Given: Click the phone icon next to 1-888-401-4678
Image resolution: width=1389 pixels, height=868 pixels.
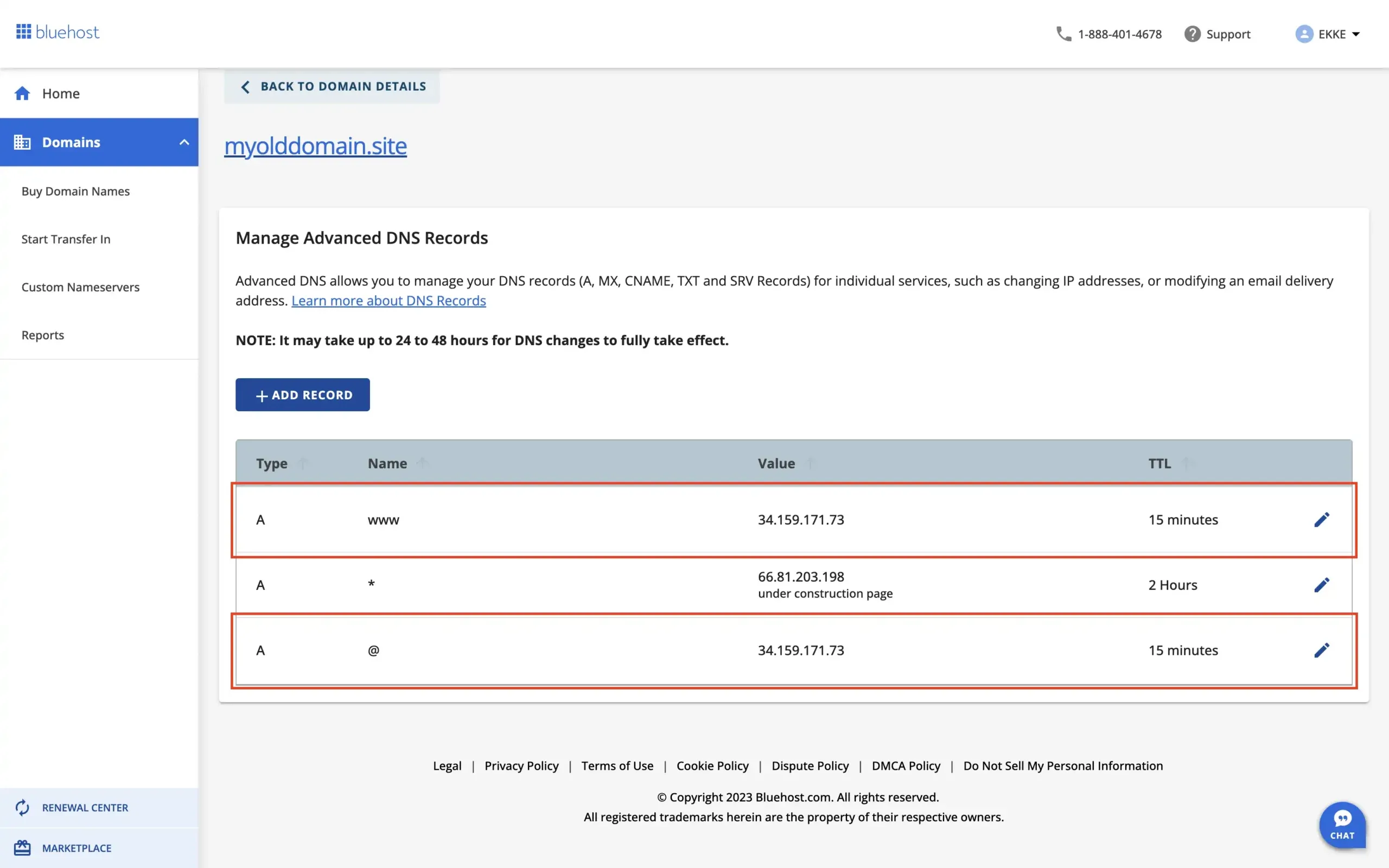Looking at the screenshot, I should (1063, 34).
